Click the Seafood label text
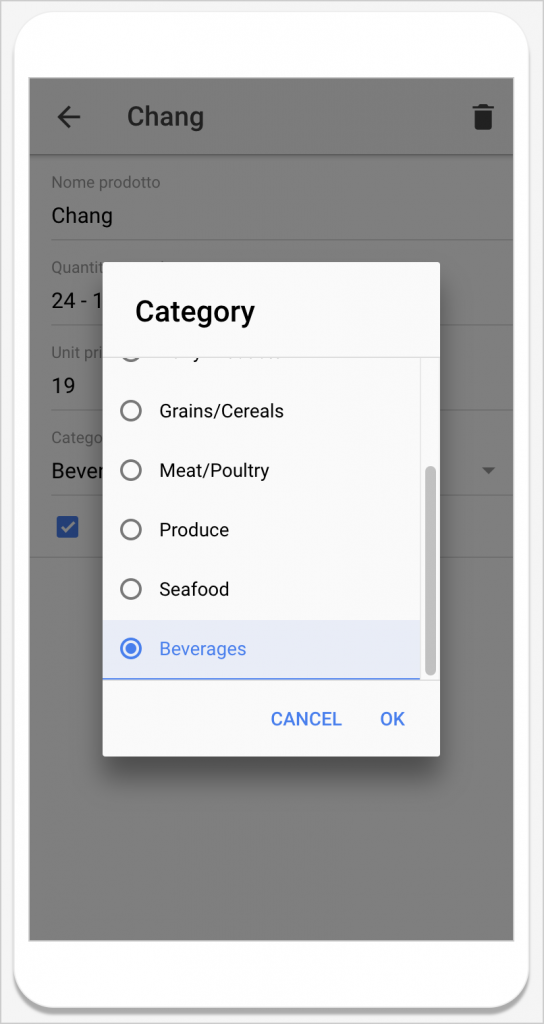This screenshot has height=1024, width=544. [194, 589]
